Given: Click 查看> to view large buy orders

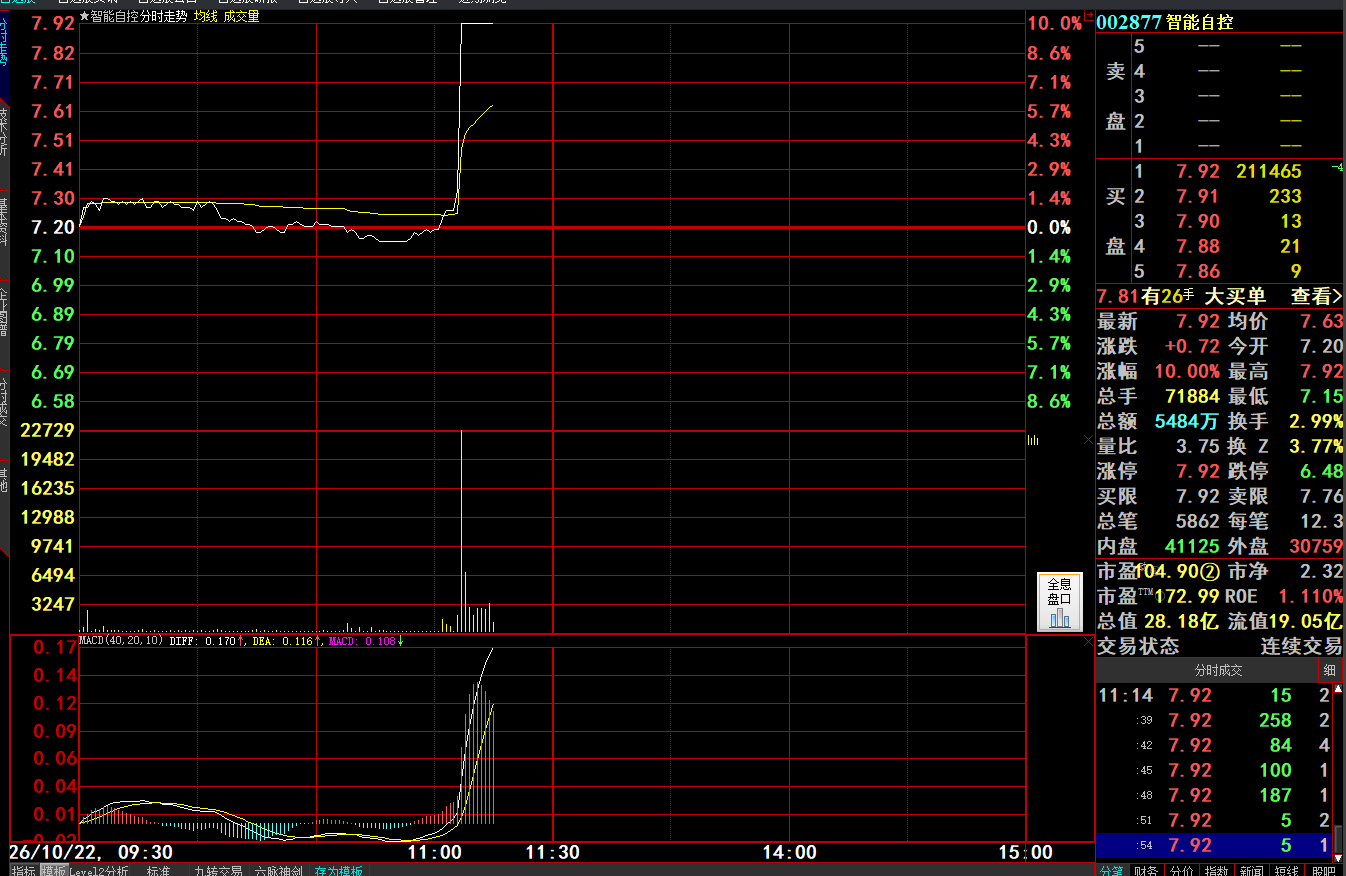Looking at the screenshot, I should 1316,296.
